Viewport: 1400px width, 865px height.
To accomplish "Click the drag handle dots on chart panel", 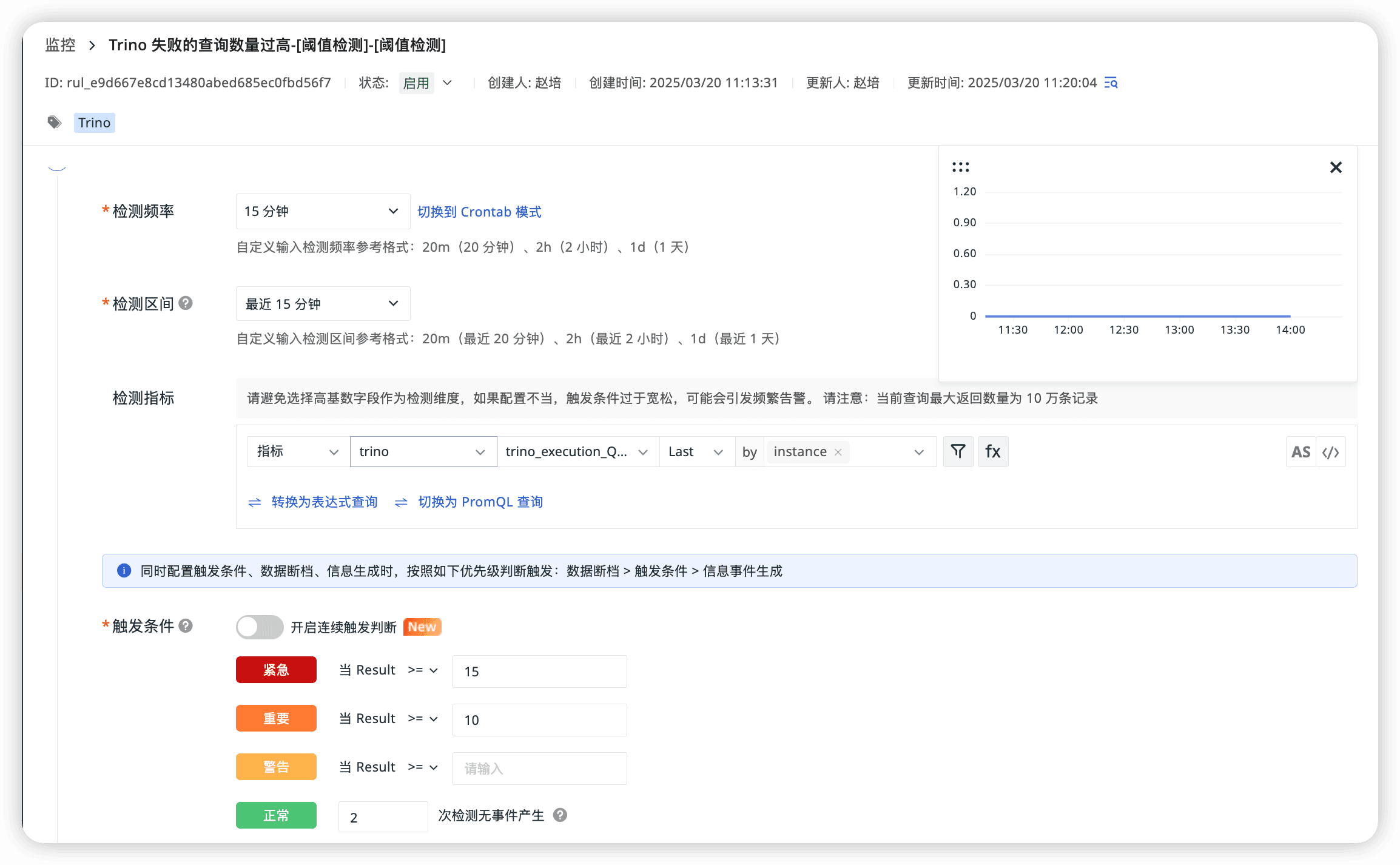I will 961,167.
